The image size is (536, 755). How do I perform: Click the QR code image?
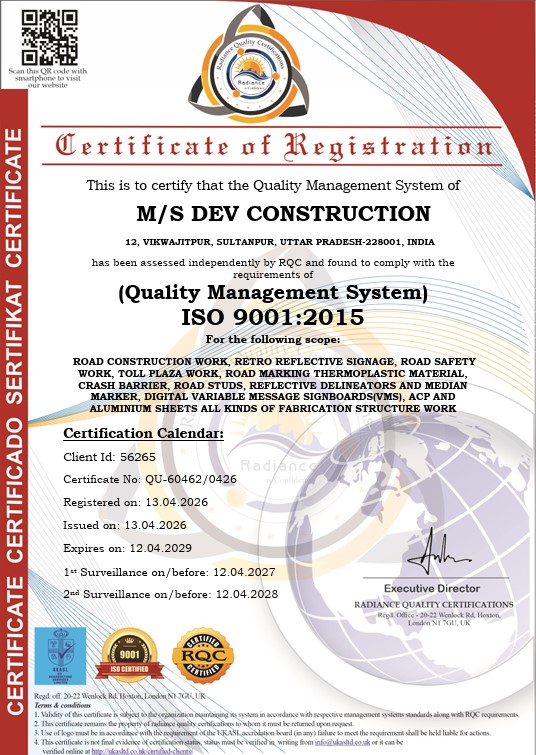pyautogui.click(x=49, y=37)
